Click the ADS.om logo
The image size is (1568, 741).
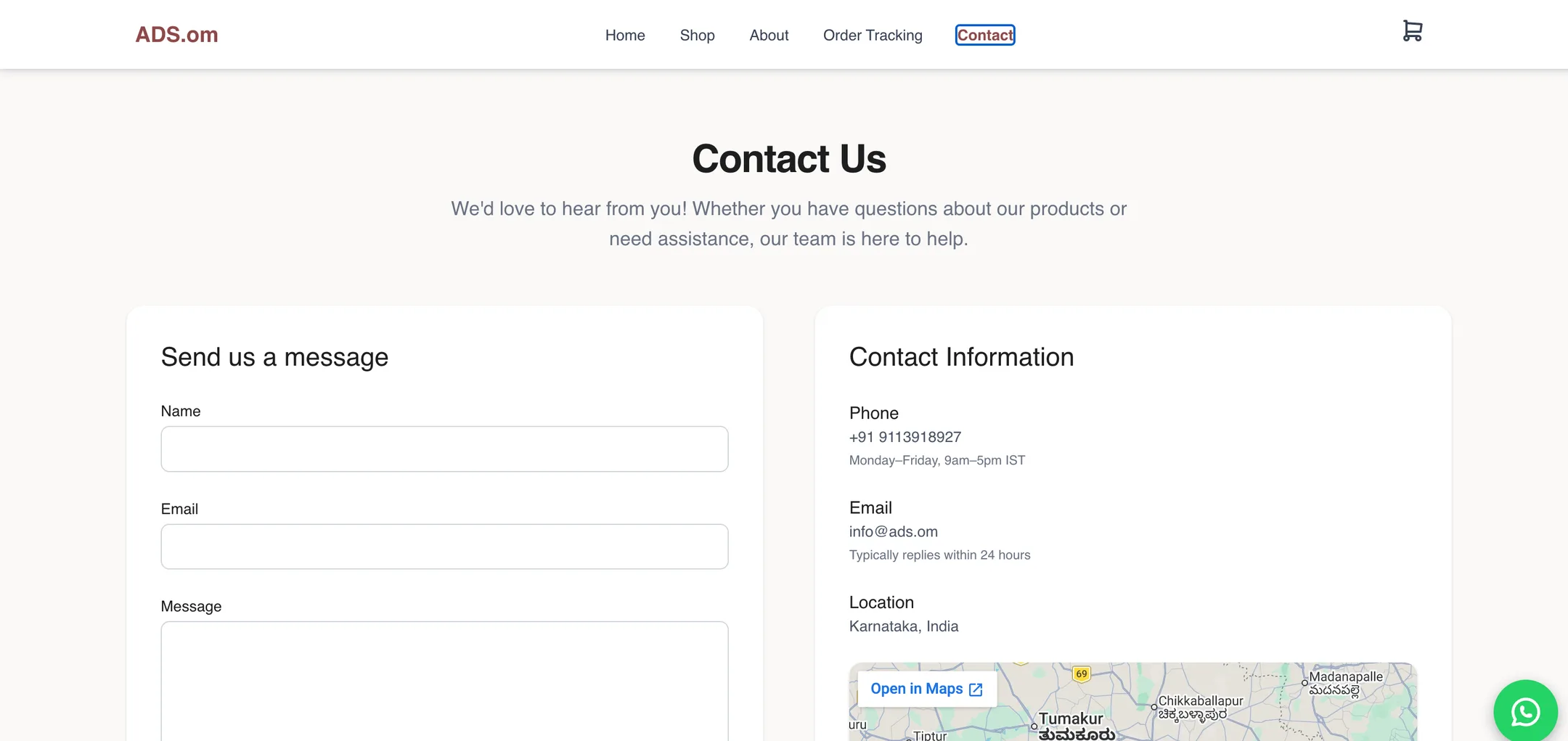point(176,34)
